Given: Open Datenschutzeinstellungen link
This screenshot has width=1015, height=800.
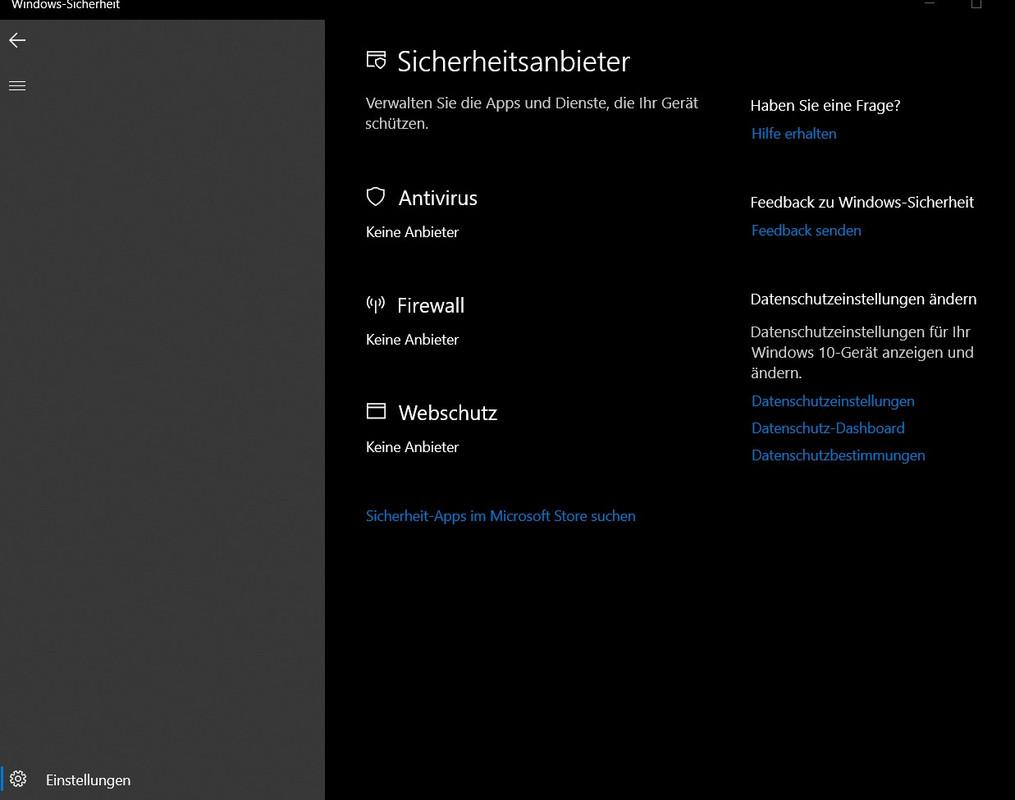Looking at the screenshot, I should (832, 401).
